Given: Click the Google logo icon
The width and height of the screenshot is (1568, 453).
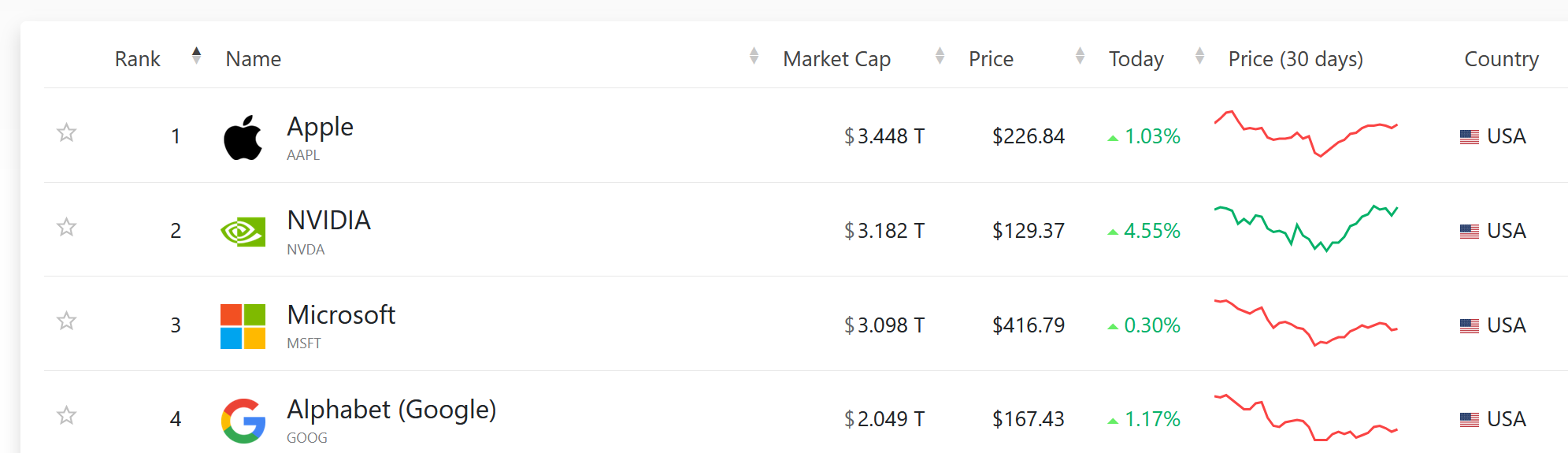Looking at the screenshot, I should coord(243,421).
